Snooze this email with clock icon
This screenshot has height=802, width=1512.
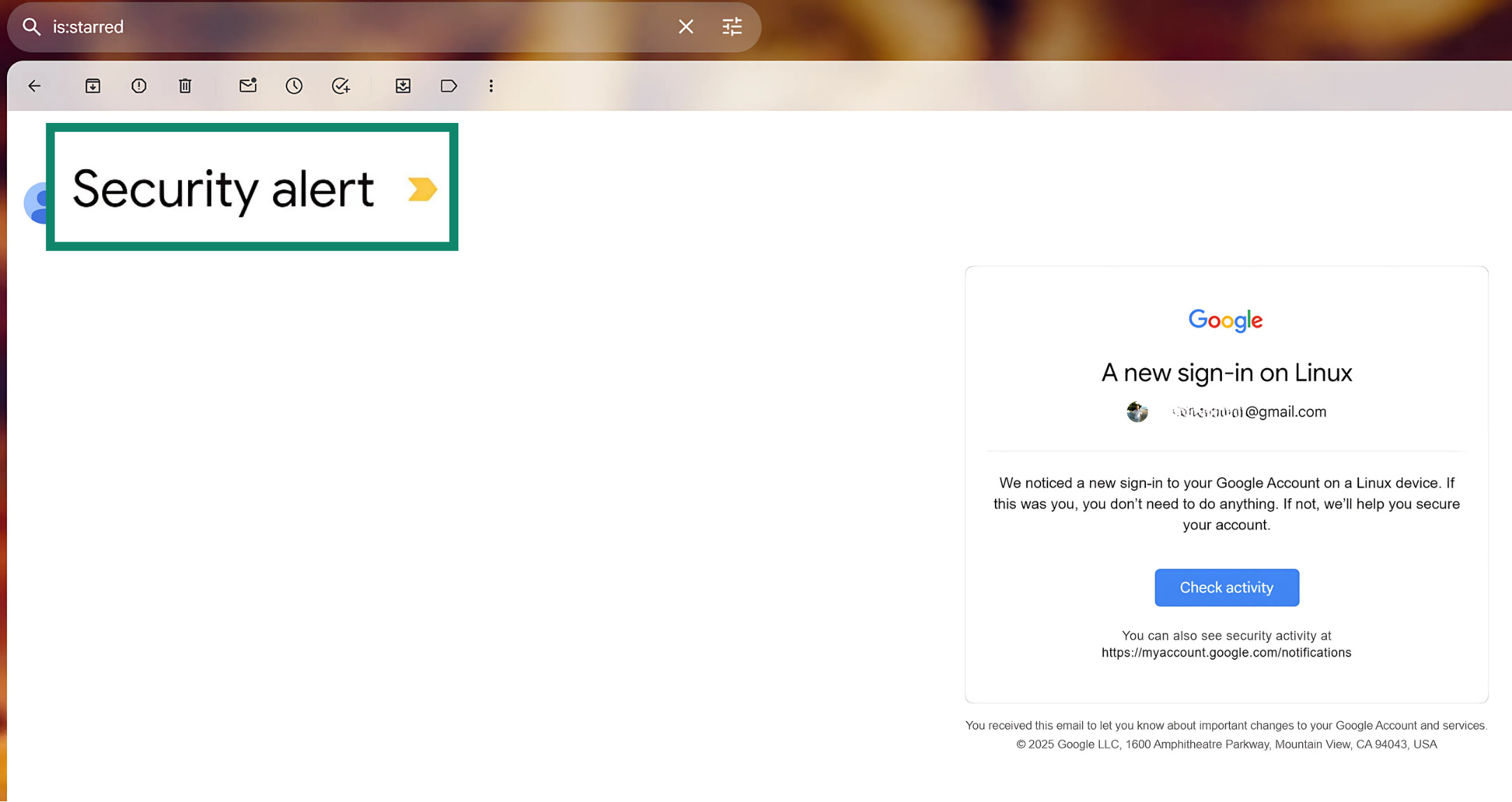[x=294, y=86]
